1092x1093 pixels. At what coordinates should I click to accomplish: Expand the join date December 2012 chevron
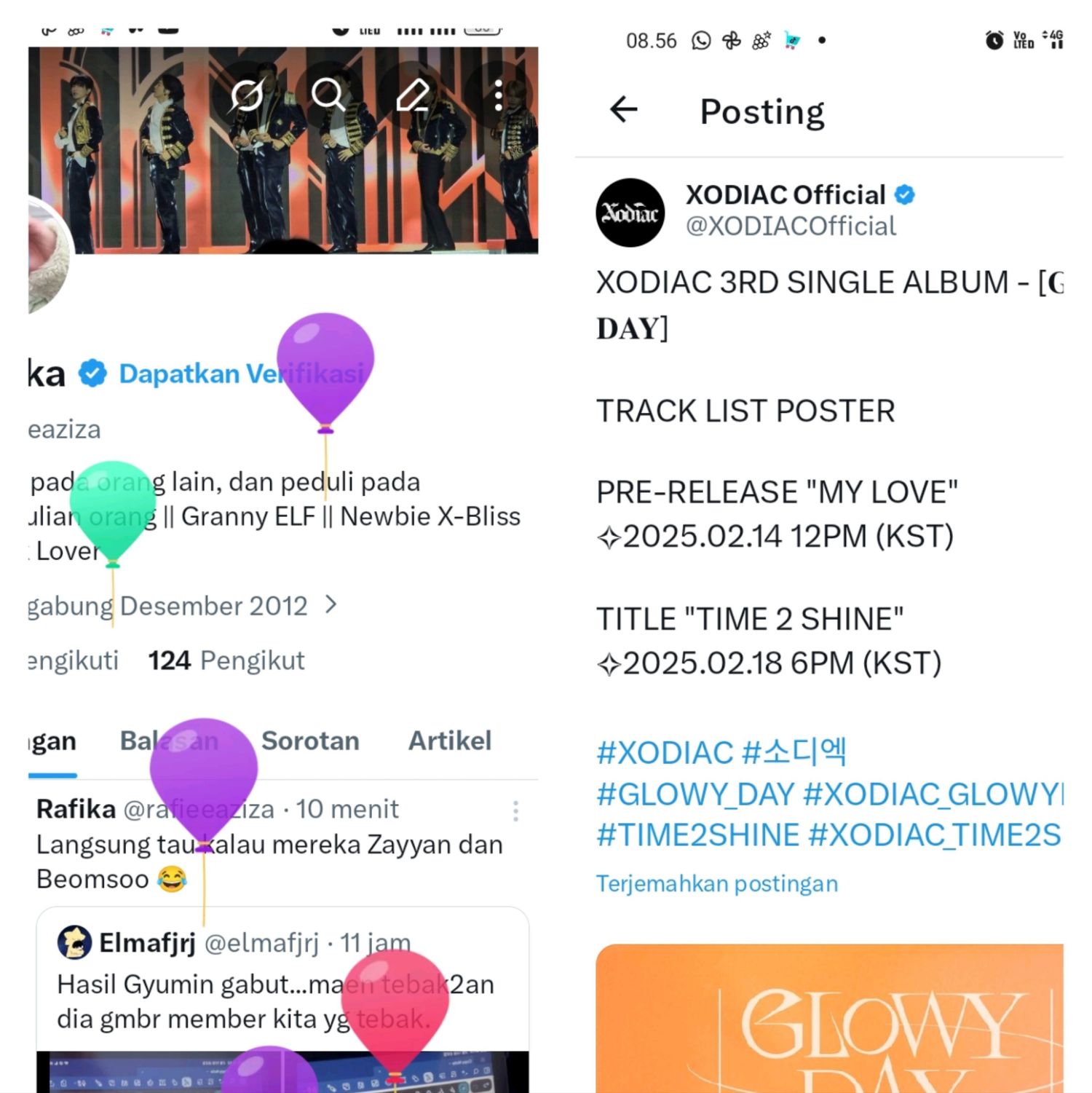click(331, 604)
